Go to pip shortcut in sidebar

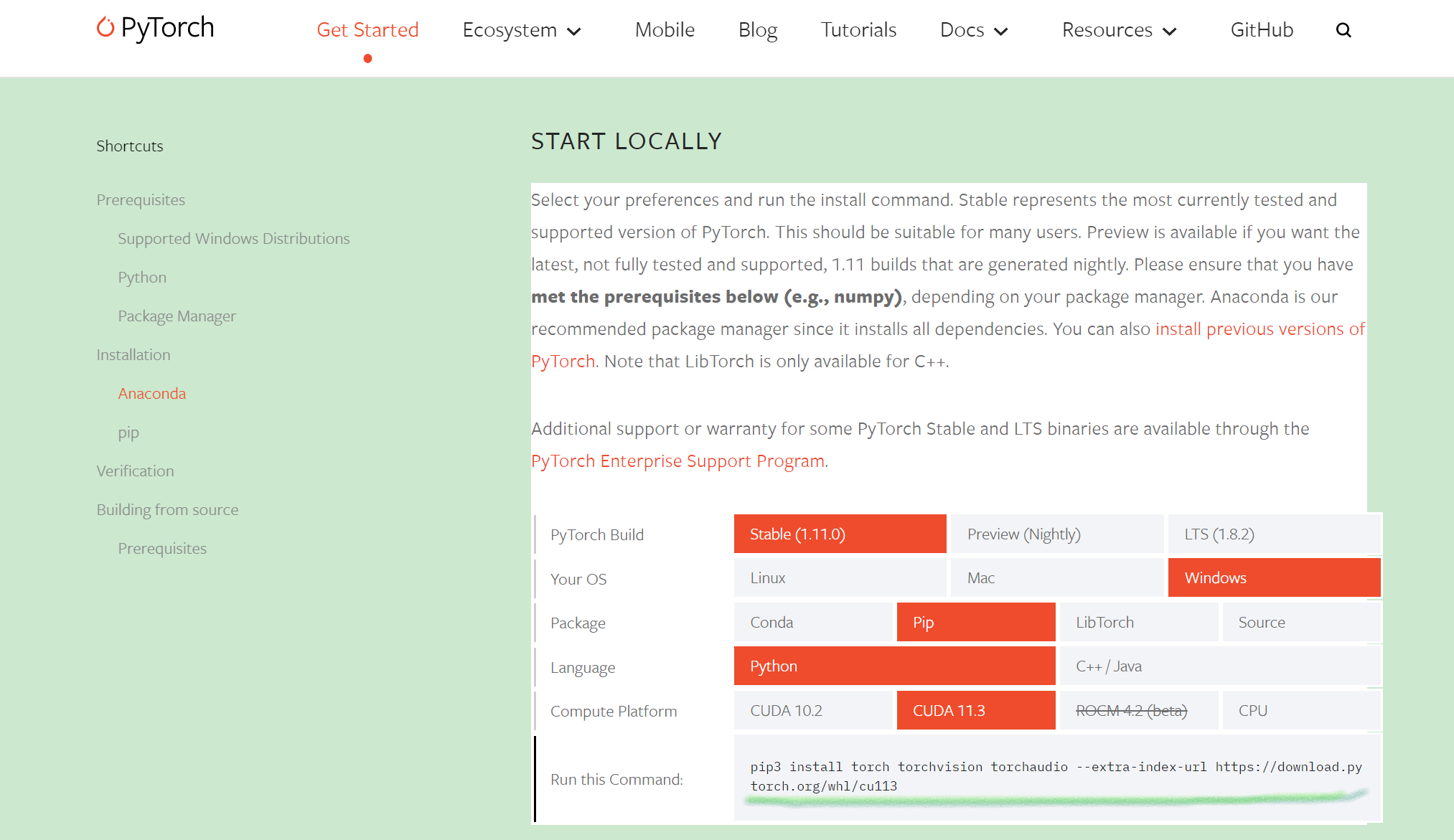pyautogui.click(x=128, y=433)
